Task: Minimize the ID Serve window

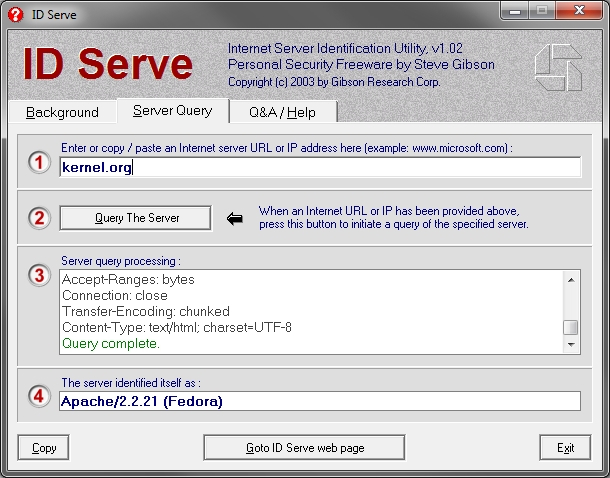Action: [x=515, y=11]
